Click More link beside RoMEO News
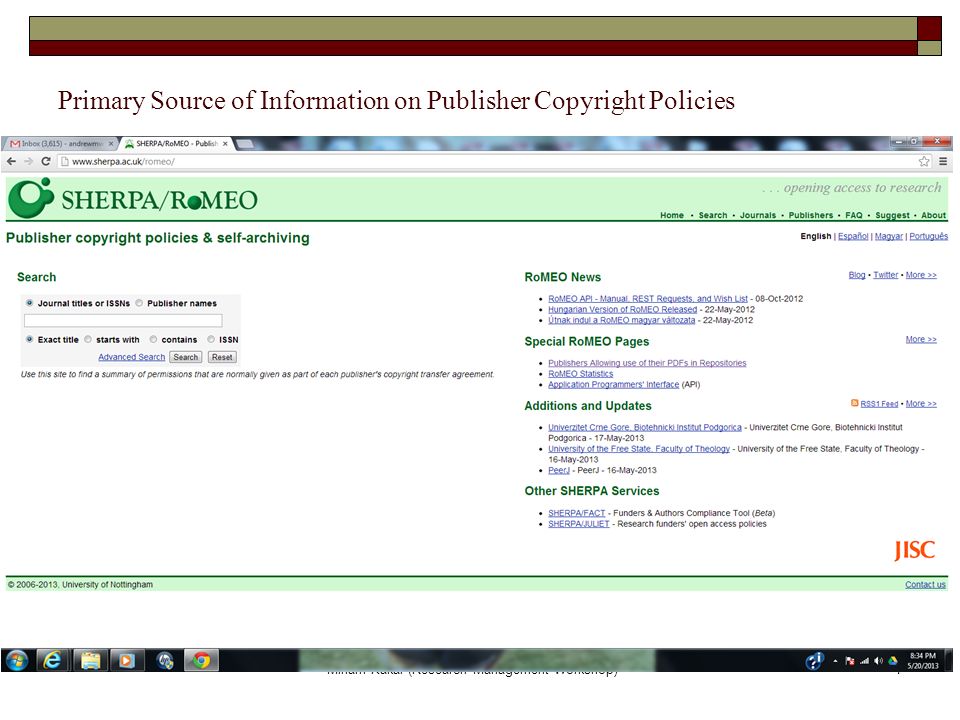 [921, 275]
